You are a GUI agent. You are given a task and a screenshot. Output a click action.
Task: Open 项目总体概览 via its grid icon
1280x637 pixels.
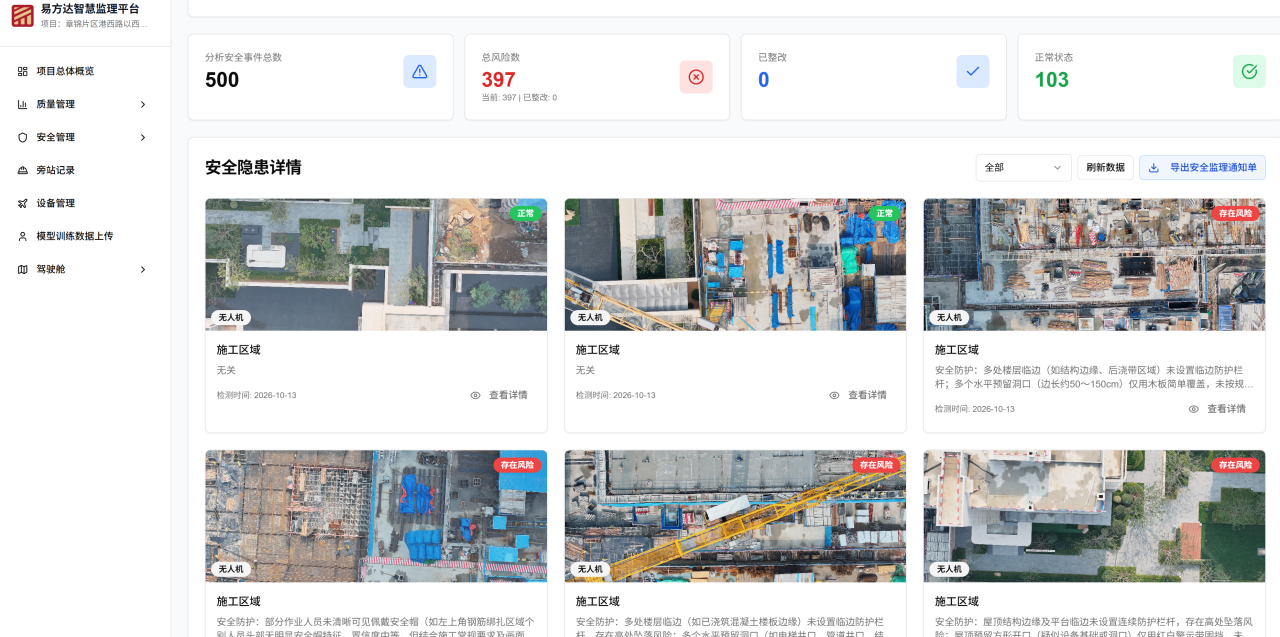(23, 71)
